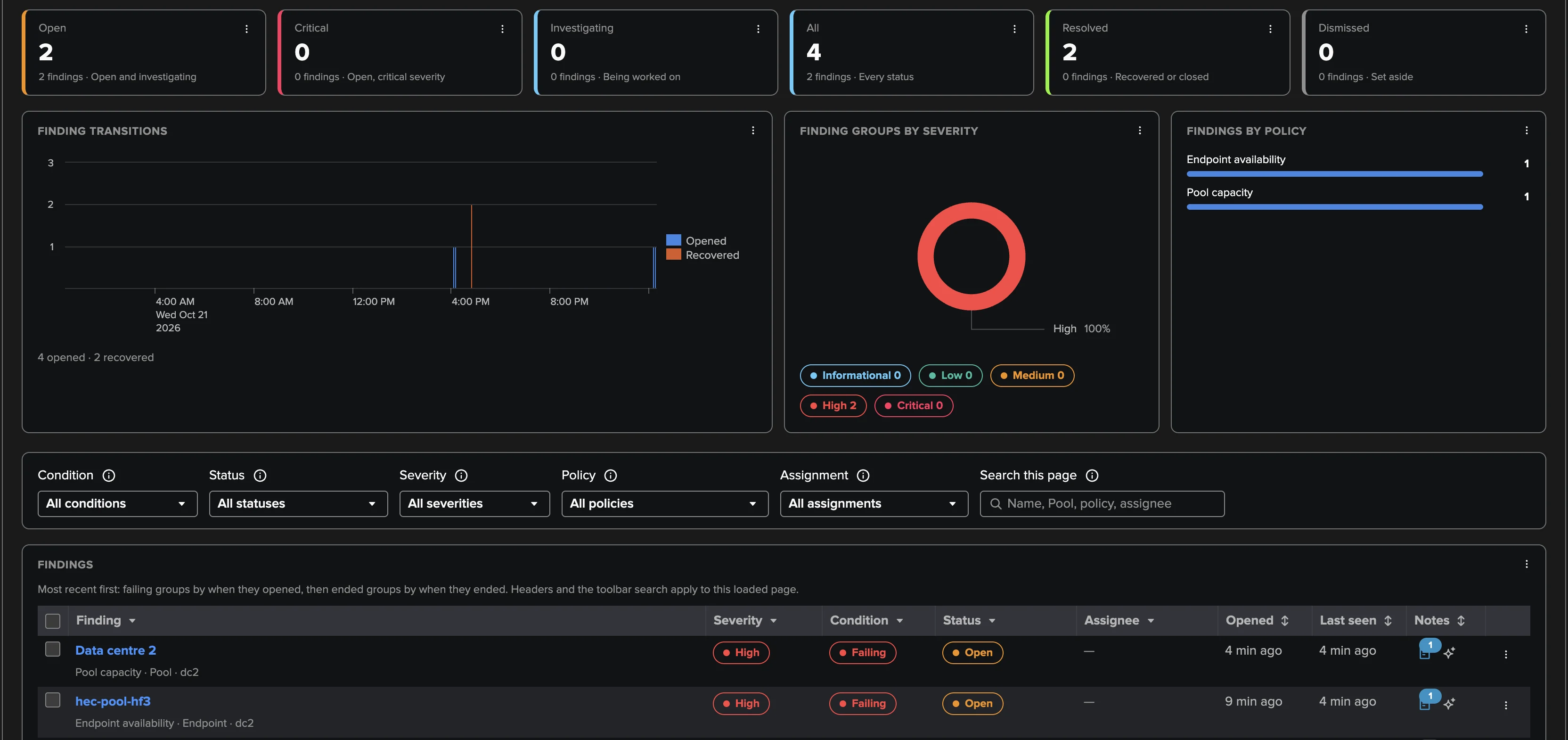The height and width of the screenshot is (740, 1568).
Task: Open the Critical card's options menu
Action: (x=502, y=29)
